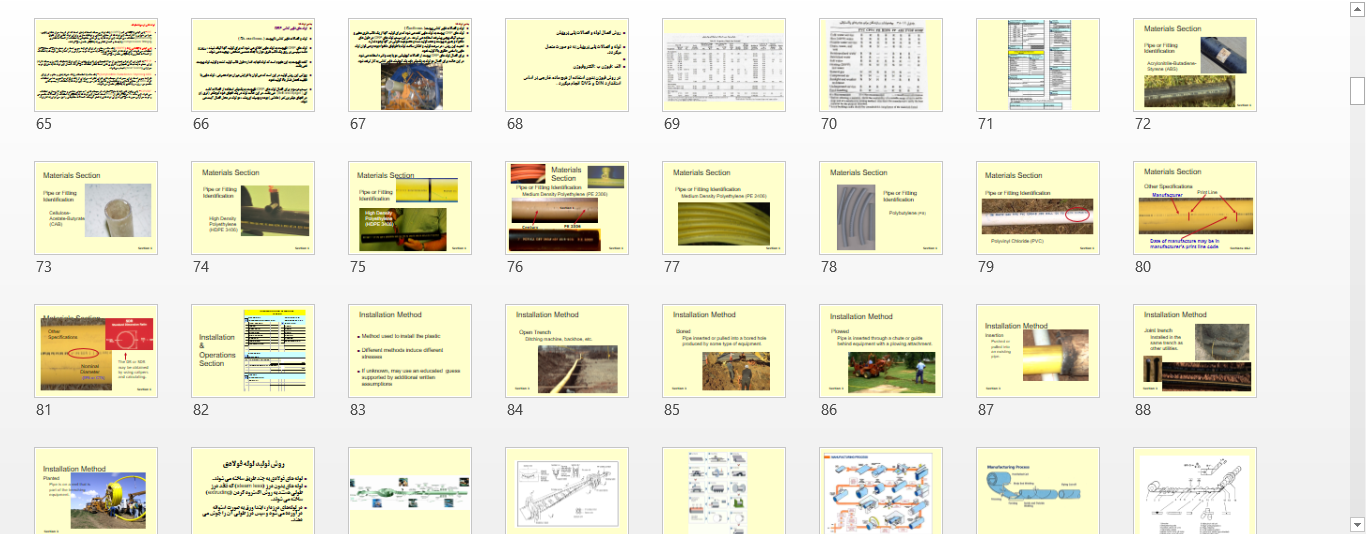1366x534 pixels.
Task: Click the vertical scrollbar thumb
Action: pos(1357,90)
